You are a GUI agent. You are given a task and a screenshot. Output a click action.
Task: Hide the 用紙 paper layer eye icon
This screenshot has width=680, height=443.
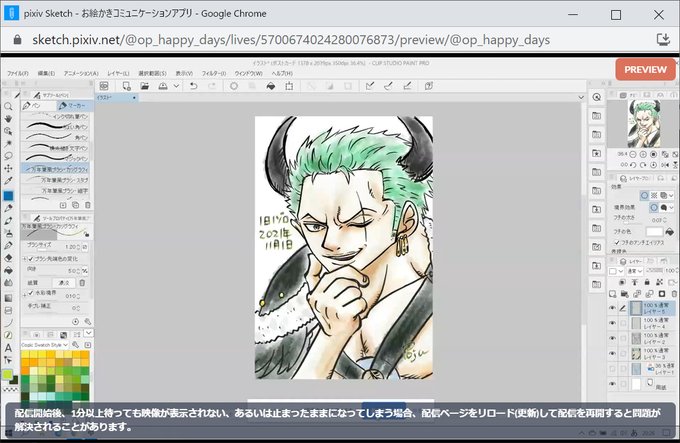[612, 384]
